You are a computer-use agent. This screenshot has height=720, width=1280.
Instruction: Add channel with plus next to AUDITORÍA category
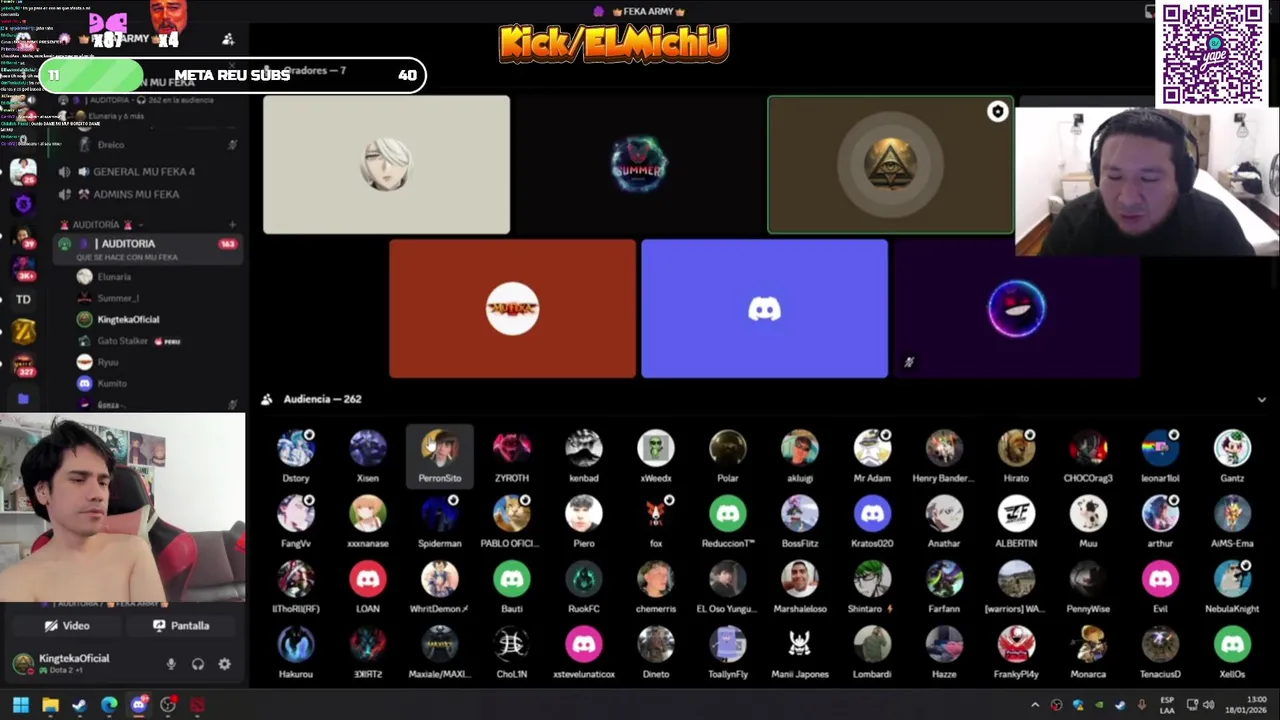point(232,225)
